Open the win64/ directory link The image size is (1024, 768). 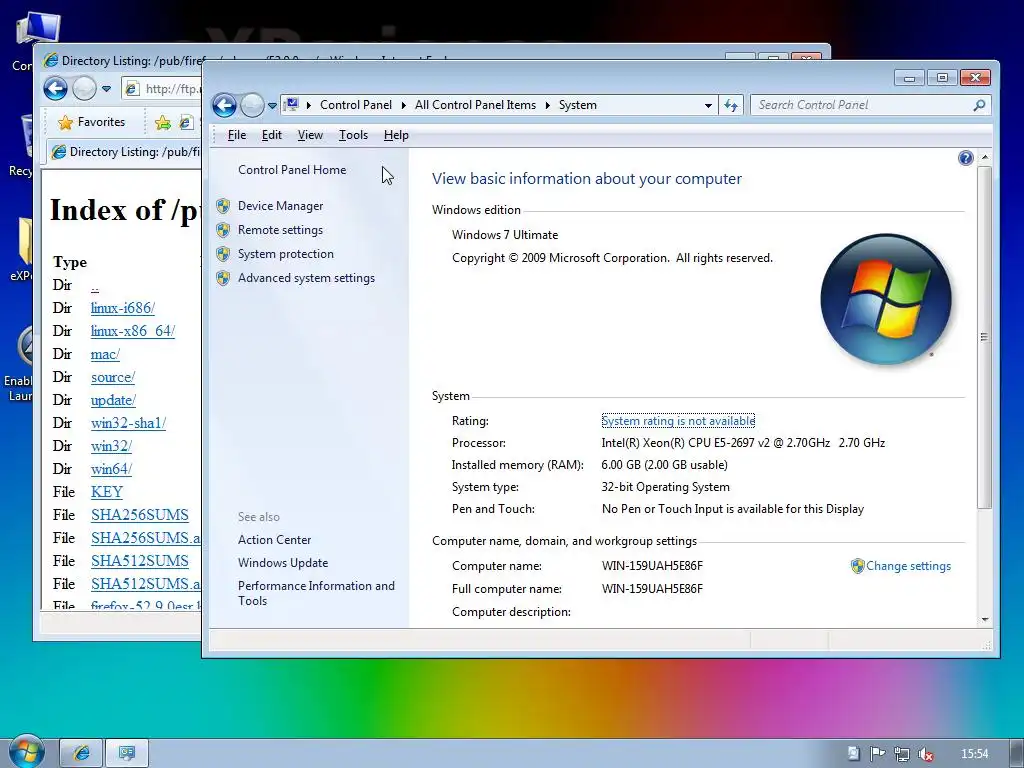[x=112, y=469]
